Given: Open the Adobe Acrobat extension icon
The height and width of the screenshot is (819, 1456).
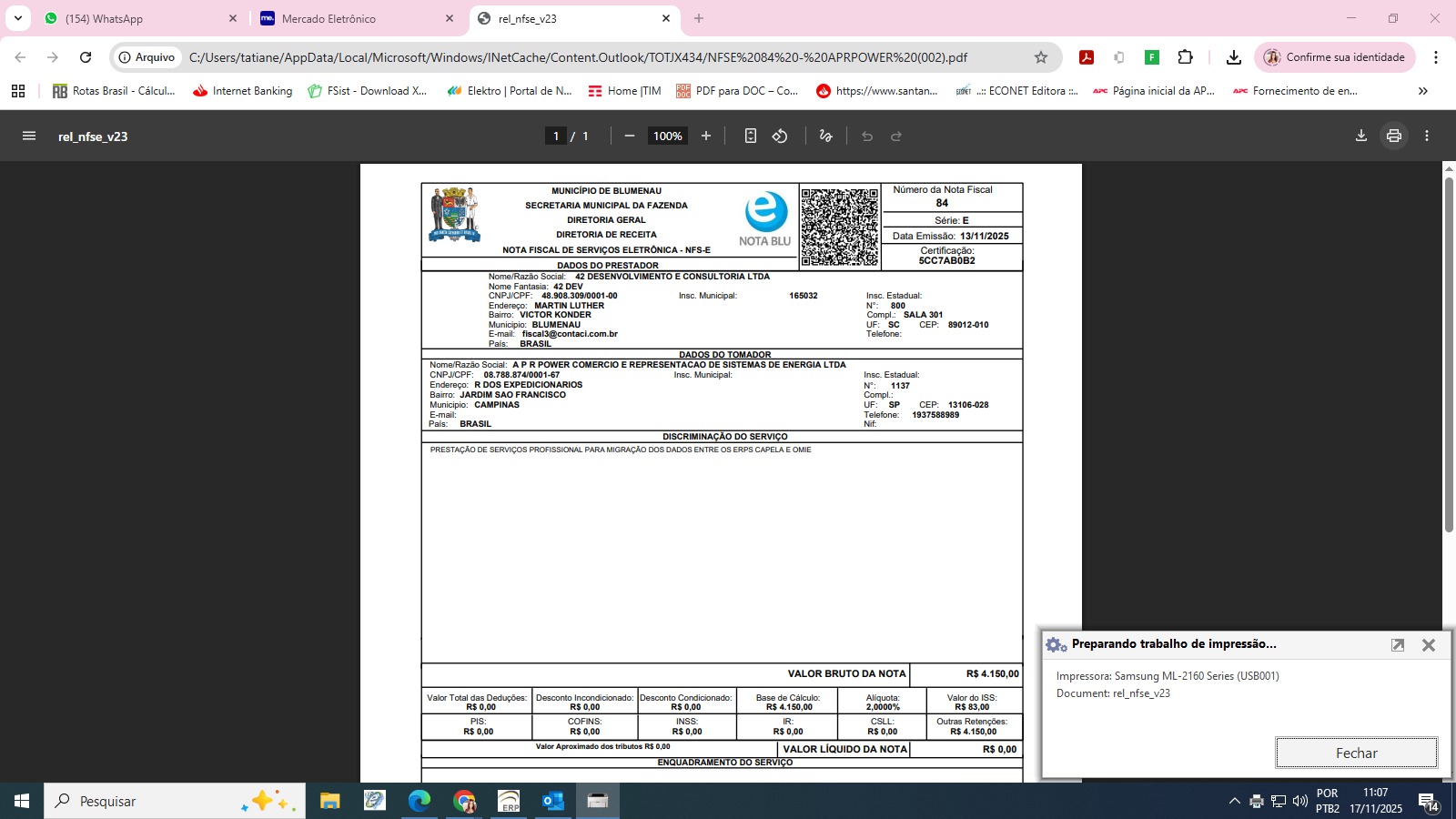Looking at the screenshot, I should [x=1086, y=57].
